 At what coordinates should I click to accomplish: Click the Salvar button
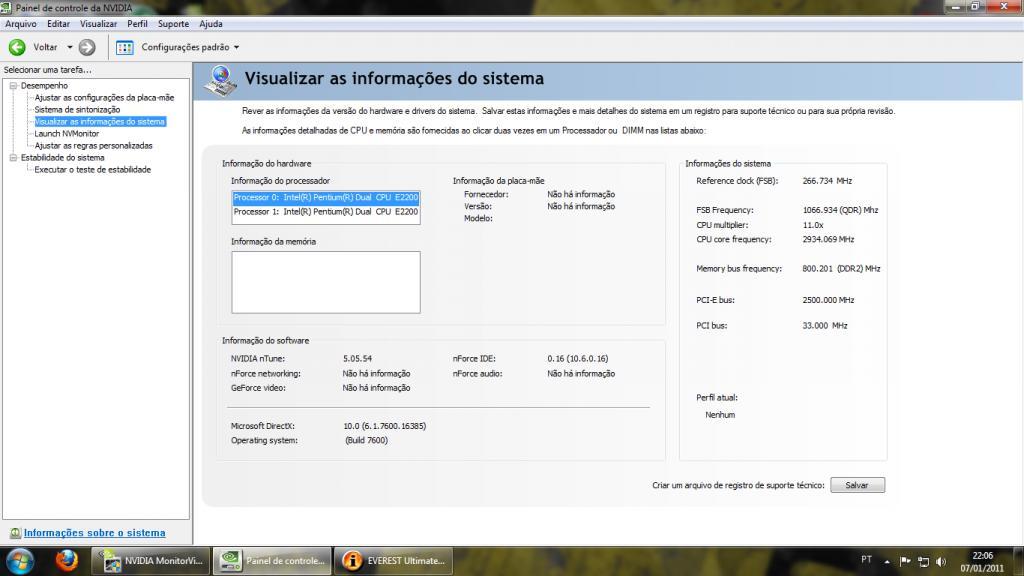(857, 485)
